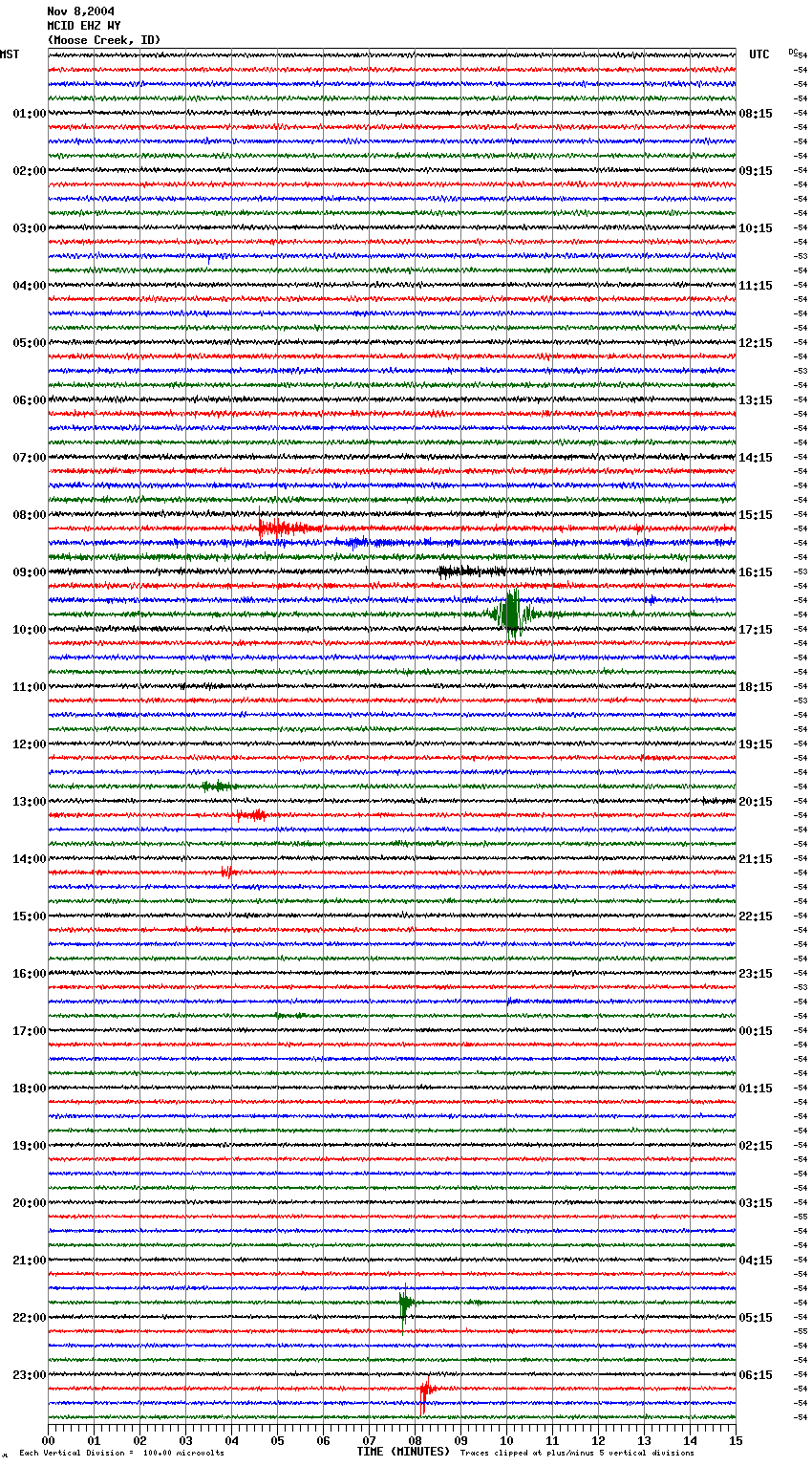The height and width of the screenshot is (1466, 812).
Task: Click minute 03 on the bottom axis
Action: (185, 1440)
